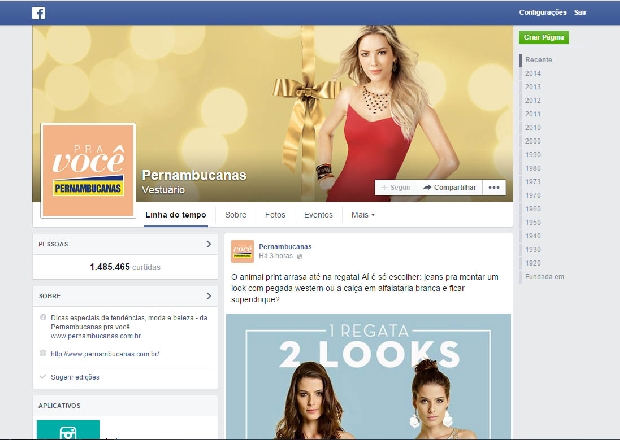
Task: Jump to 1920 on timeline
Action: click(x=533, y=263)
